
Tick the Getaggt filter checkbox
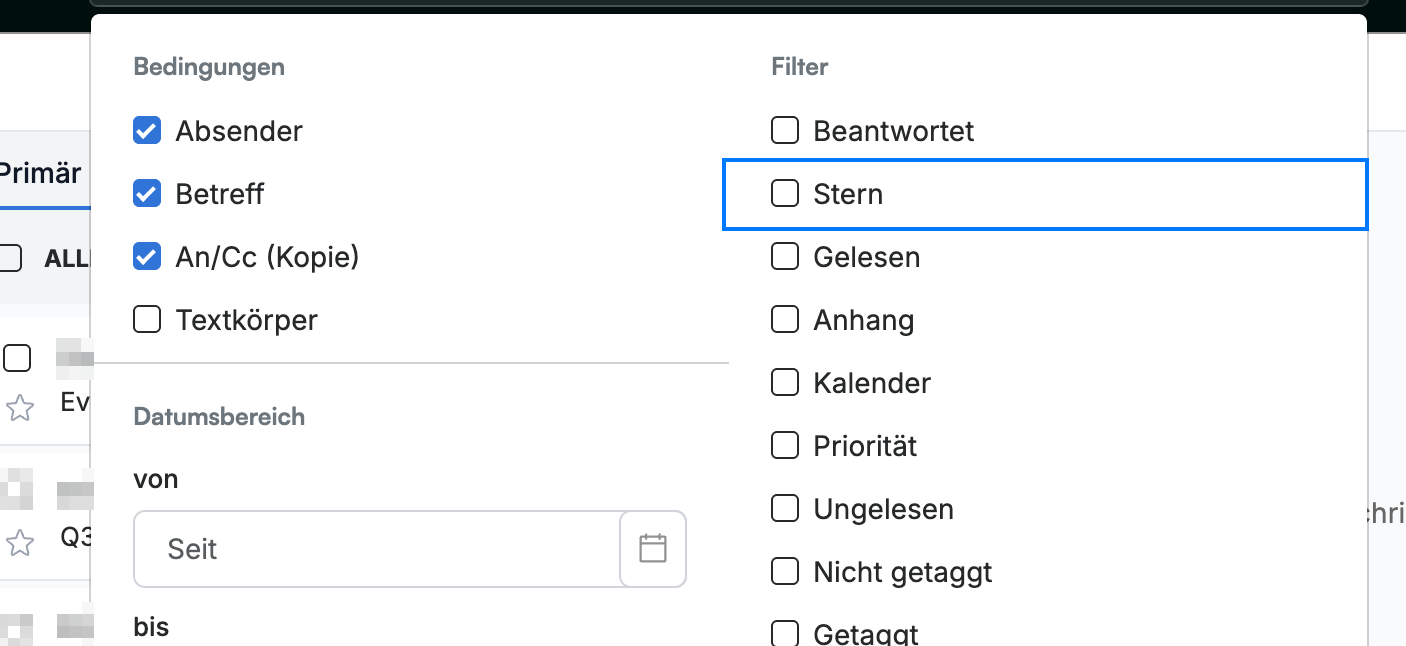tap(785, 634)
